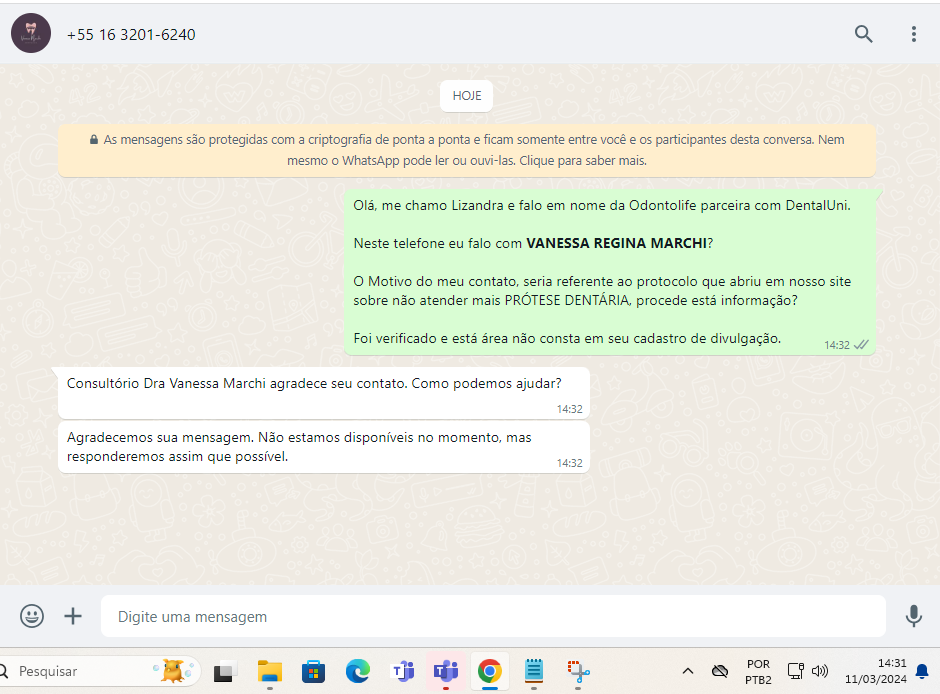Open Microsoft Edge from the taskbar
The image size is (940, 694).
(x=358, y=671)
